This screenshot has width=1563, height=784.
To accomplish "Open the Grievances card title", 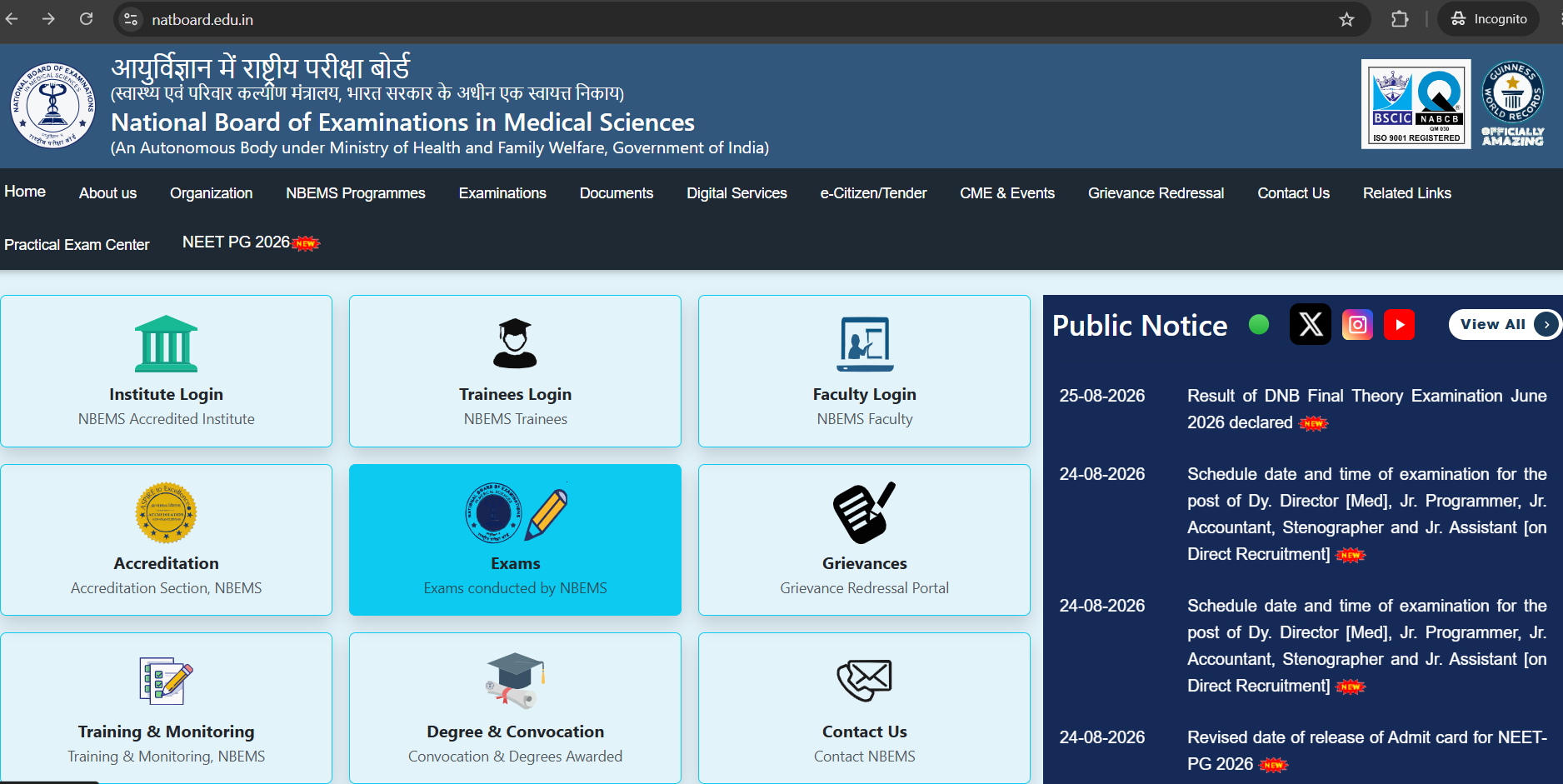I will point(865,563).
